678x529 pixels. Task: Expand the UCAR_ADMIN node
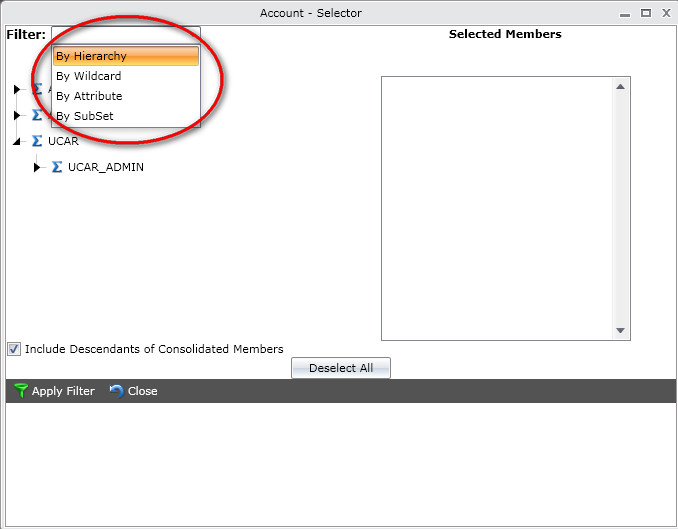pyautogui.click(x=37, y=167)
